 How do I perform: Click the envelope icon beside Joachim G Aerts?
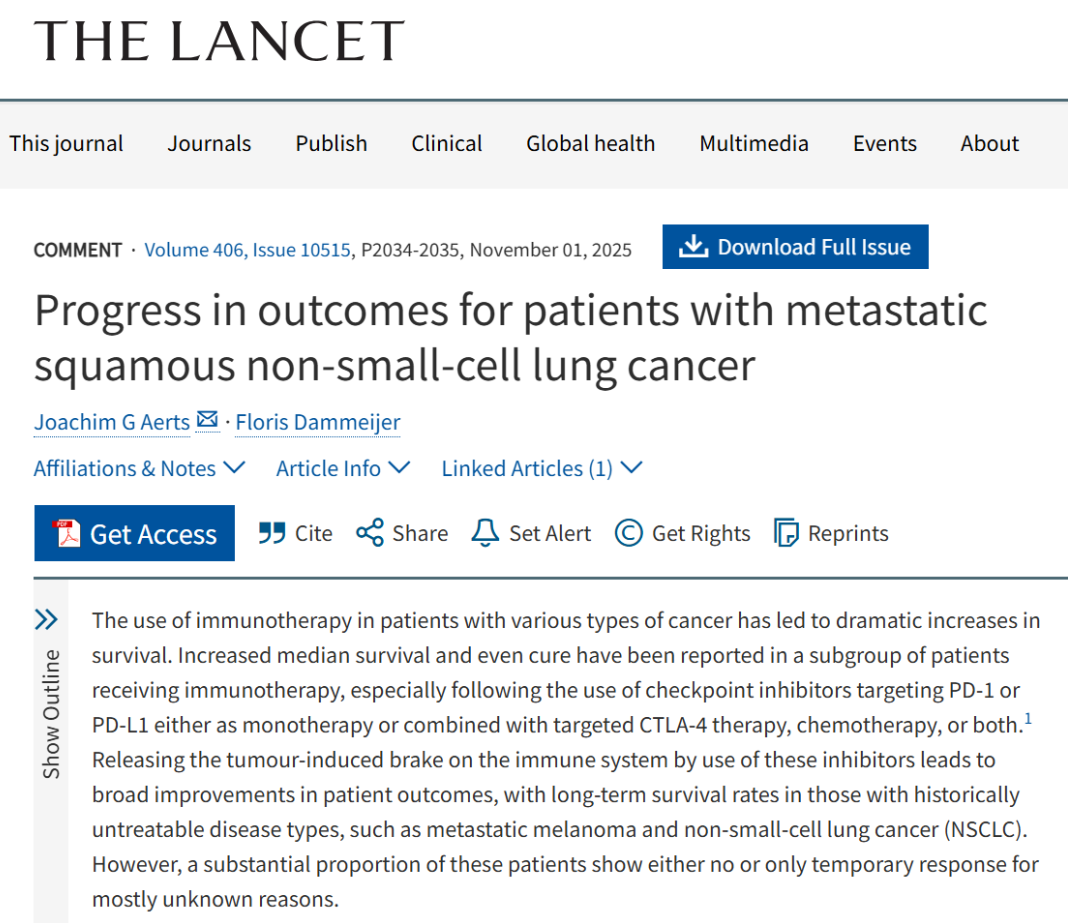[207, 421]
